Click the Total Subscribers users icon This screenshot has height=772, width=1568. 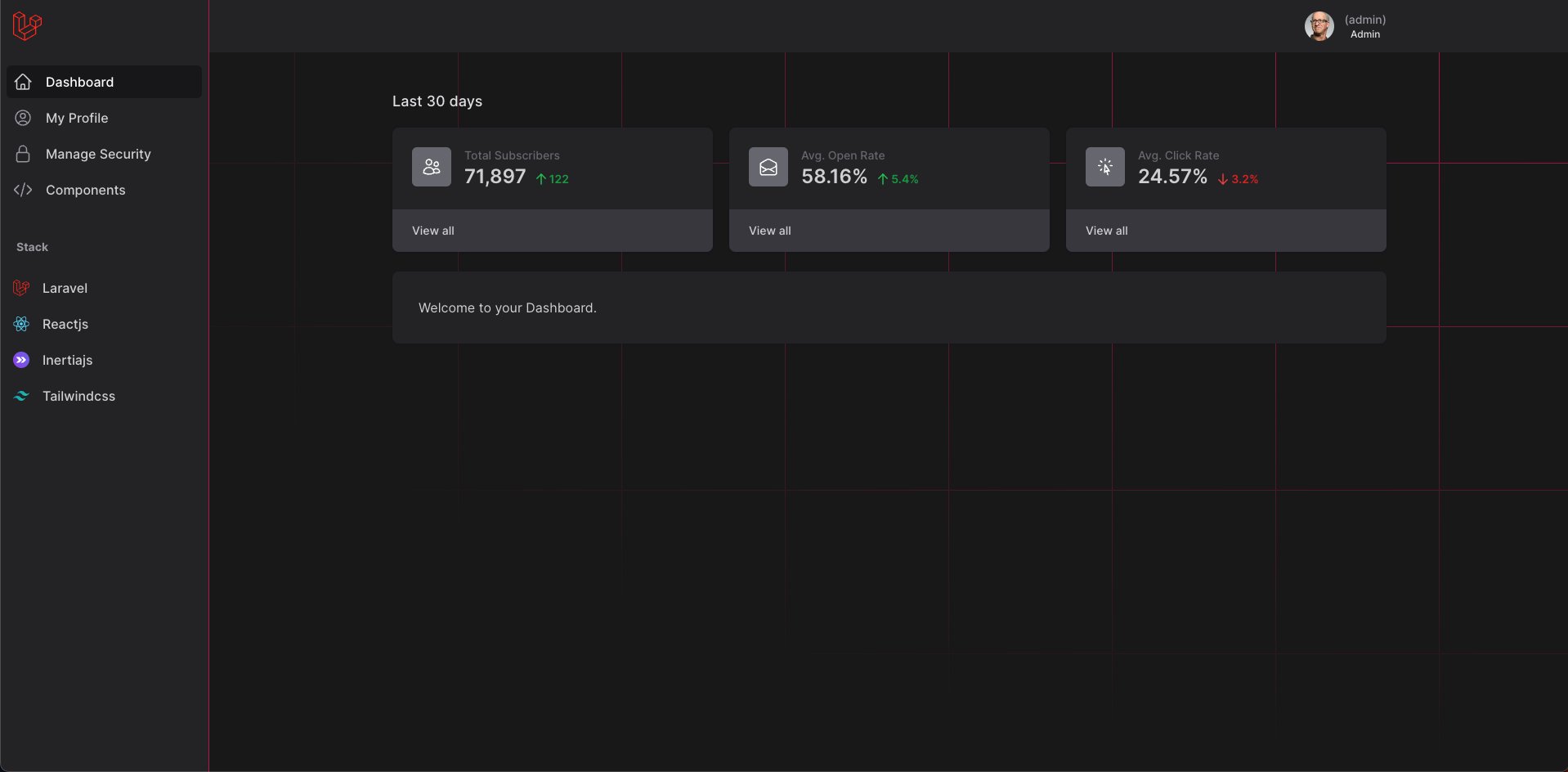432,167
